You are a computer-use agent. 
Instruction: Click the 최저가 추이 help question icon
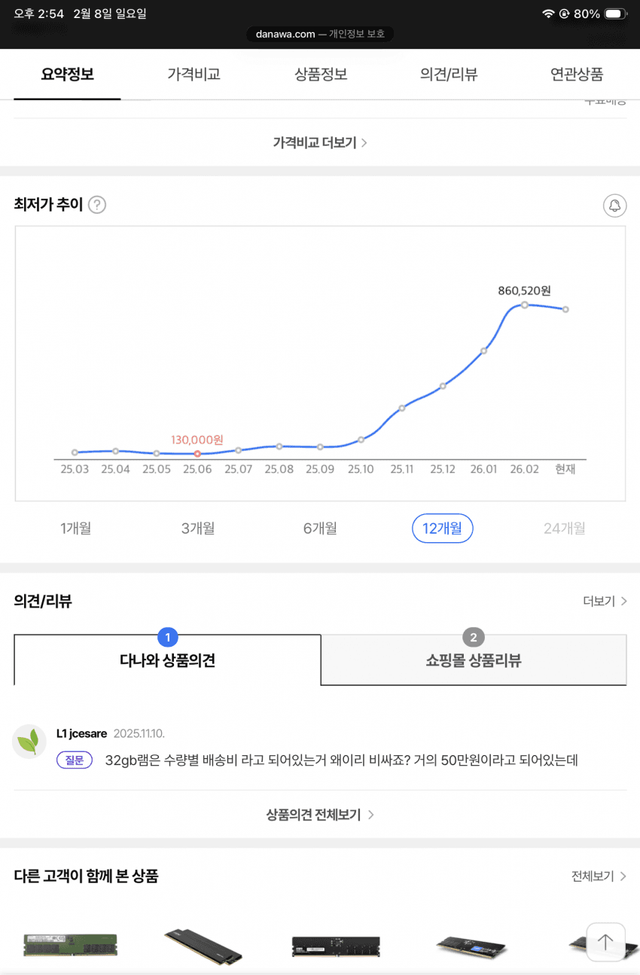coord(97,205)
